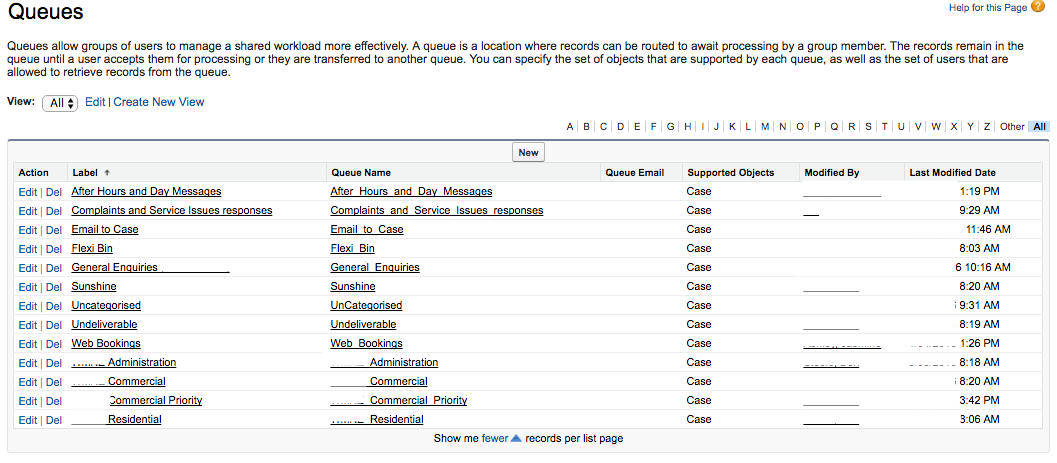
Task: Click the Queue Name column header
Action: [x=361, y=173]
